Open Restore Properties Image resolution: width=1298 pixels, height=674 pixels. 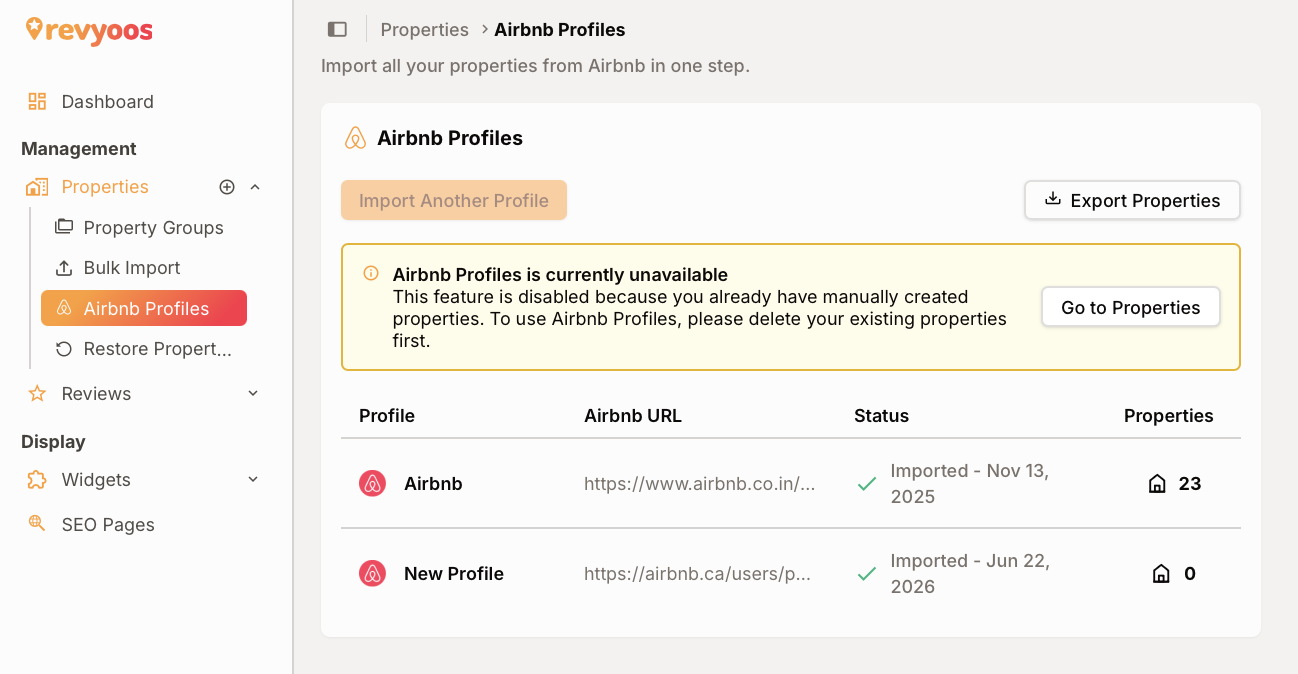(158, 349)
